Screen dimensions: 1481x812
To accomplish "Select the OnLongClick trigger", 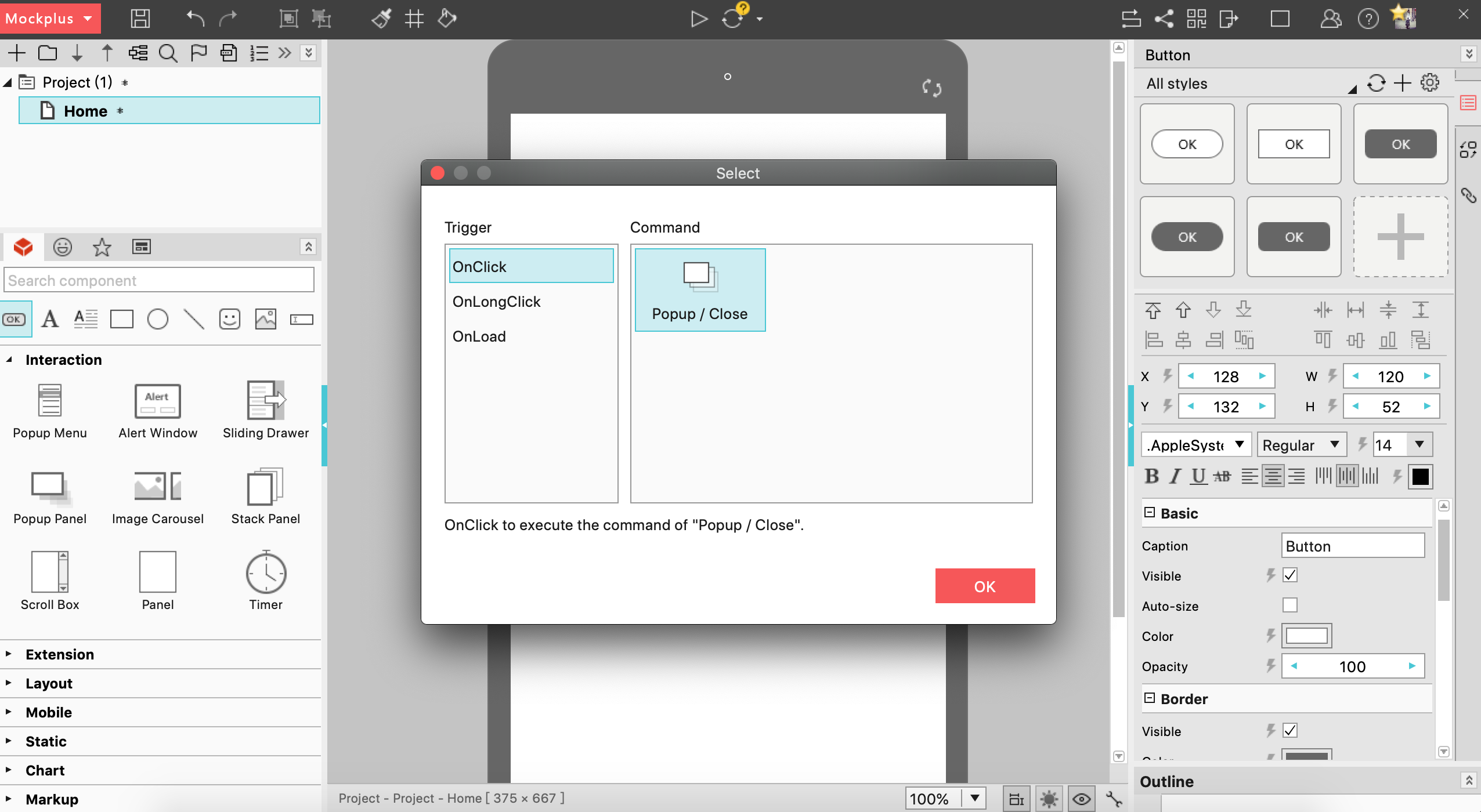I will [496, 302].
